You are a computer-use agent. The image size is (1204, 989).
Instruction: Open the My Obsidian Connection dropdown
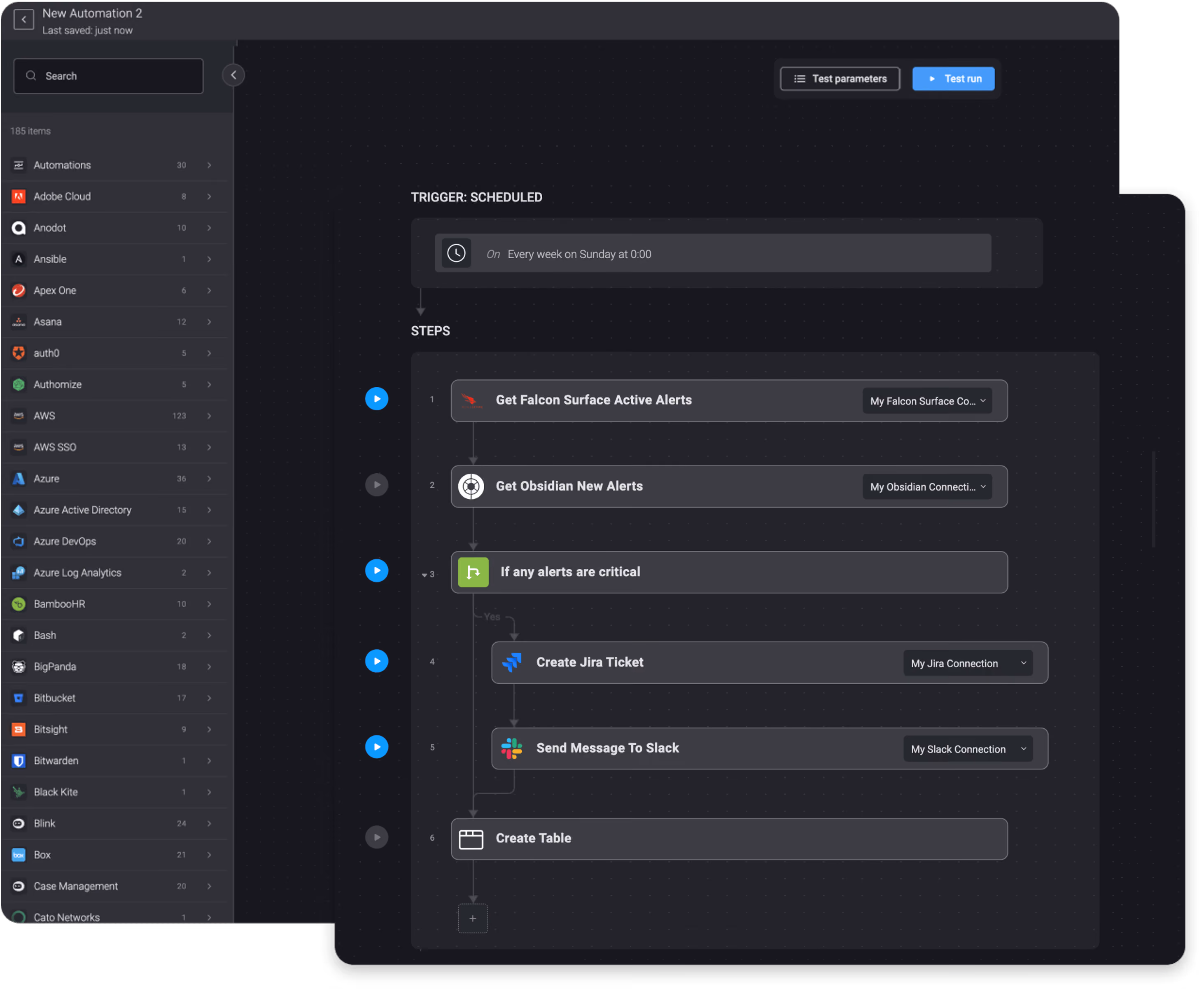click(x=927, y=487)
